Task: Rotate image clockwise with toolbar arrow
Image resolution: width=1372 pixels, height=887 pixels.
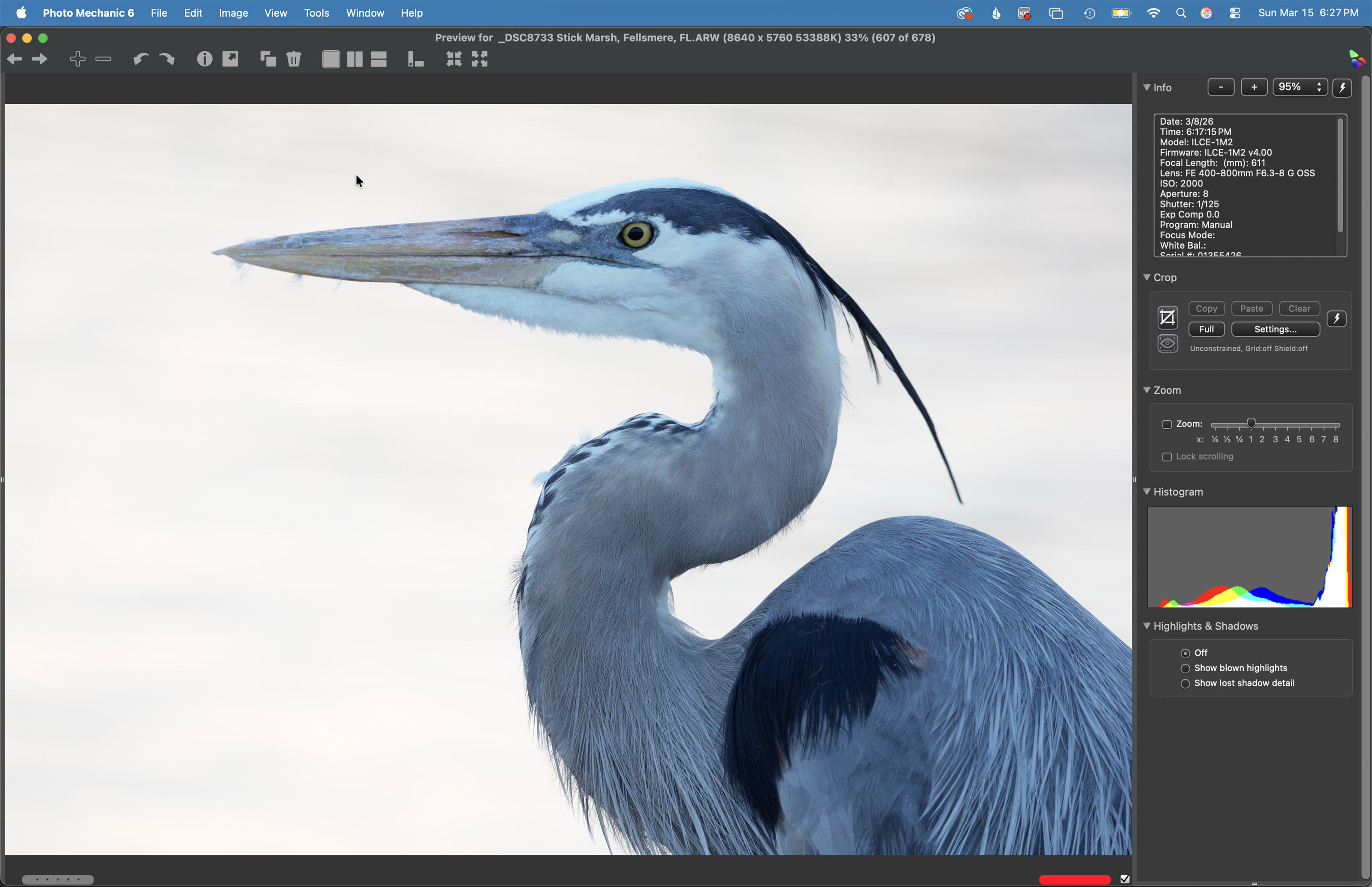Action: click(167, 59)
